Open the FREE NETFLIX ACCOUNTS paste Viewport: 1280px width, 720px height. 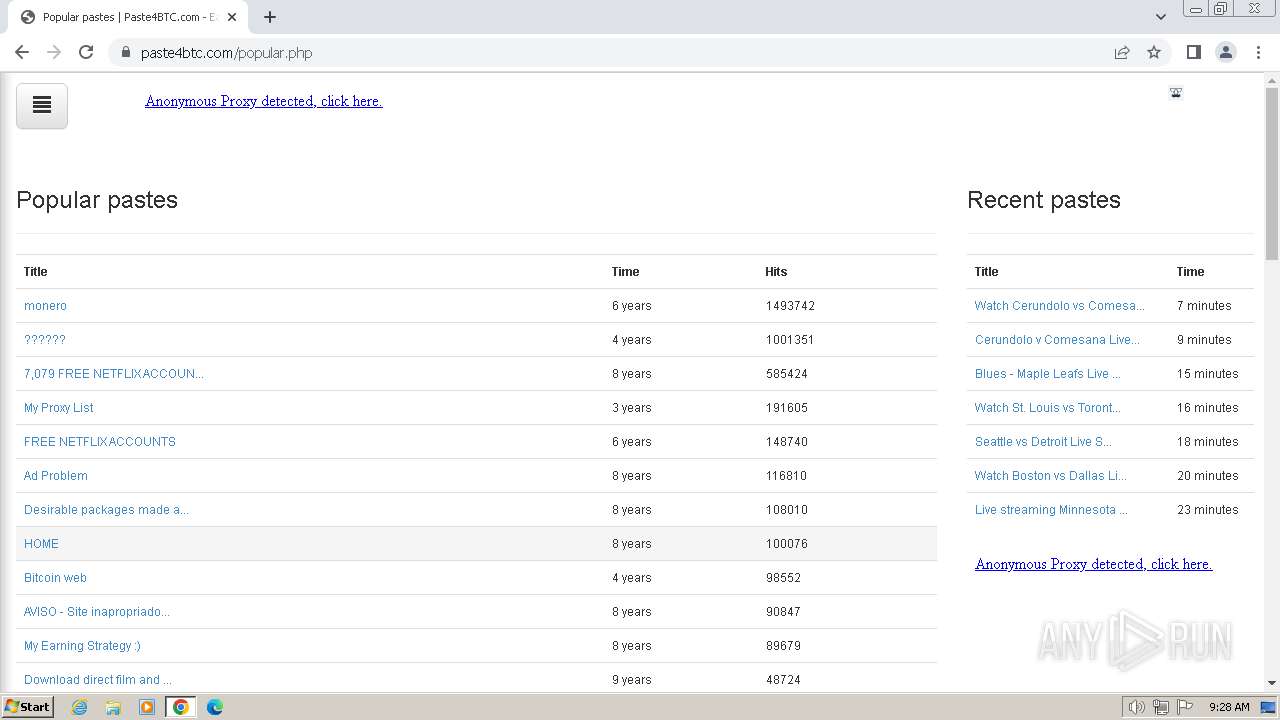(x=100, y=442)
